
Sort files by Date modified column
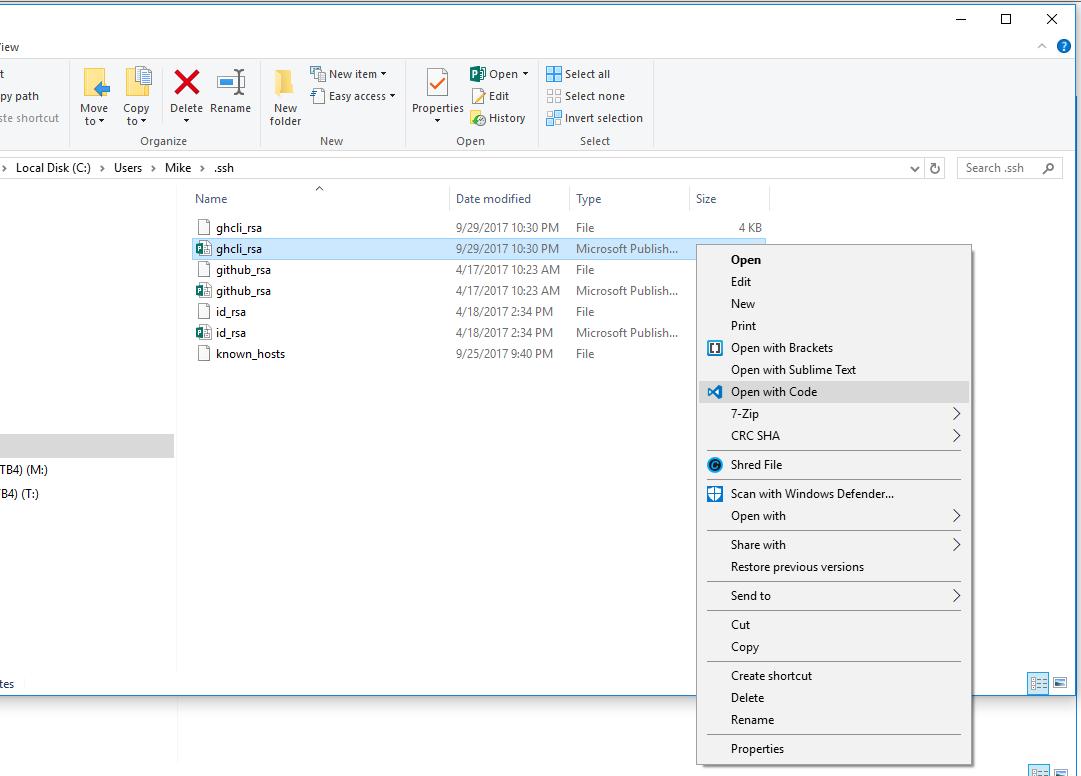[509, 198]
